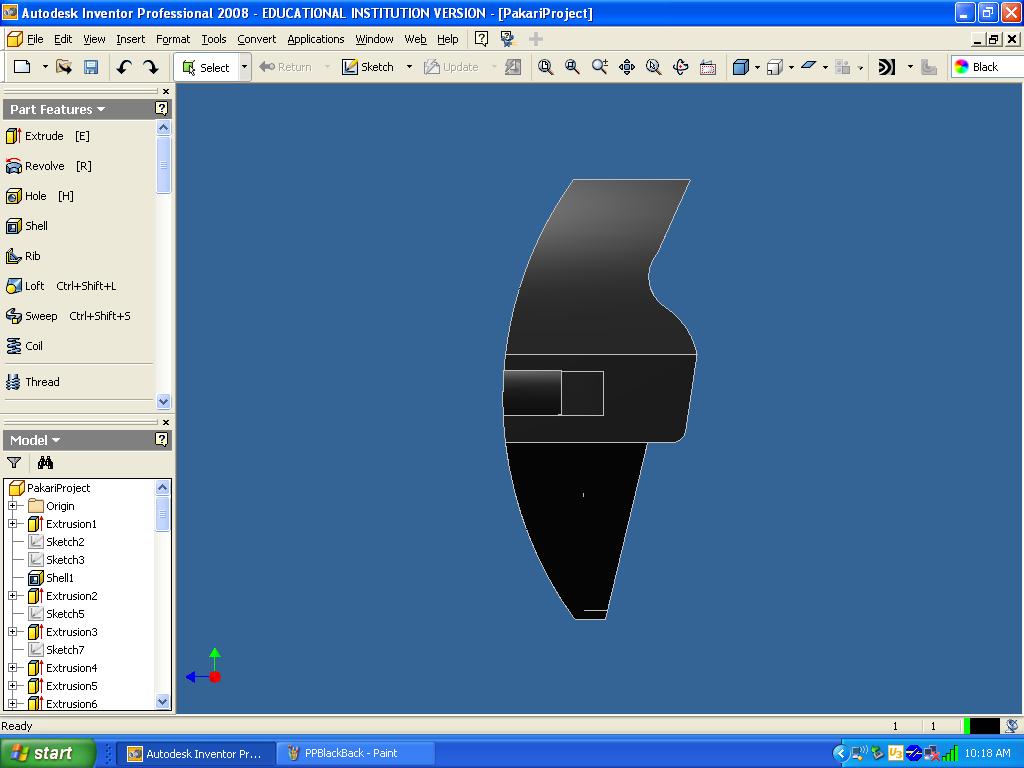The image size is (1024, 768).
Task: Select the Extrude tool
Action: 45,136
